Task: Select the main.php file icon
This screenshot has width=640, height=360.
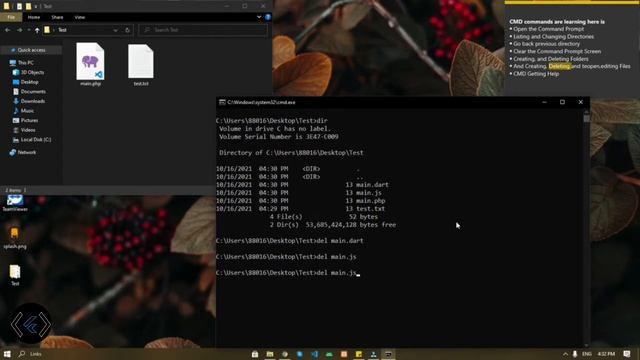Action: [x=90, y=64]
